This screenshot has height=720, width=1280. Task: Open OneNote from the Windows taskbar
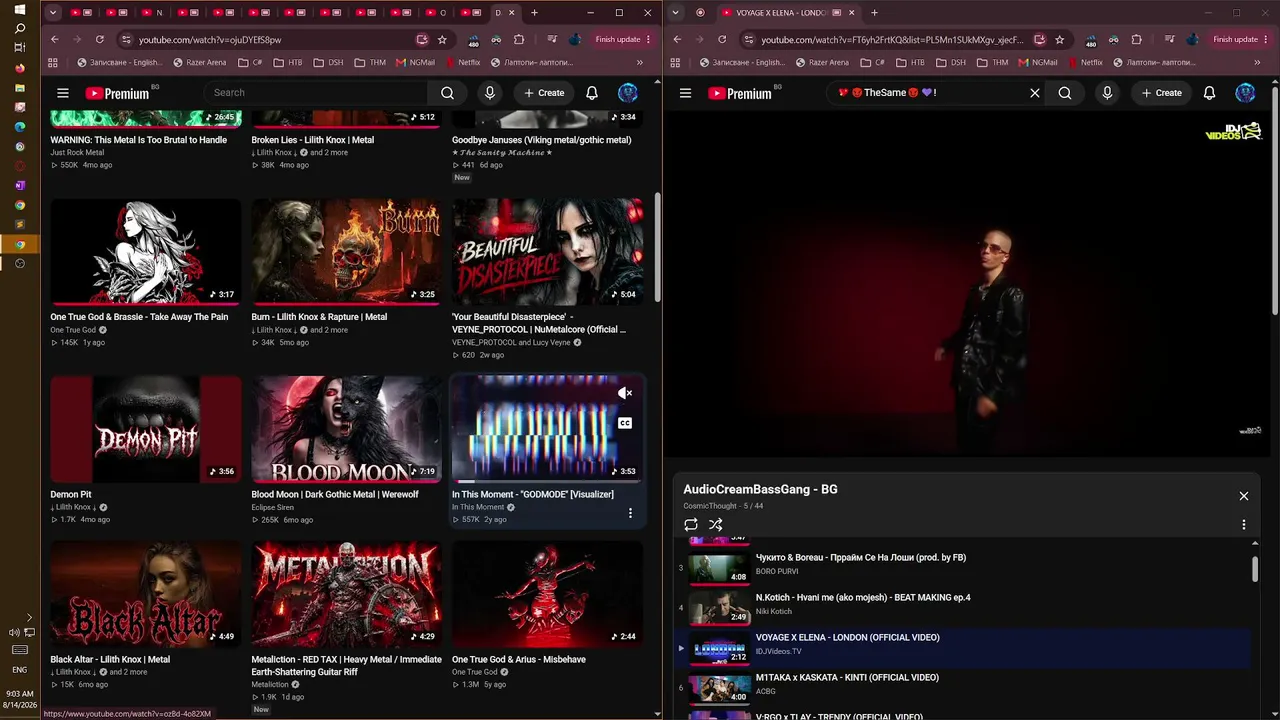[x=20, y=185]
